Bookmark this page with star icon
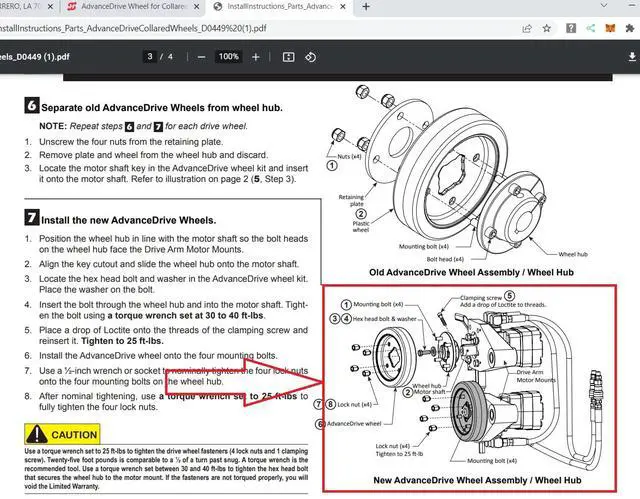The width and height of the screenshot is (640, 499). coord(547,28)
